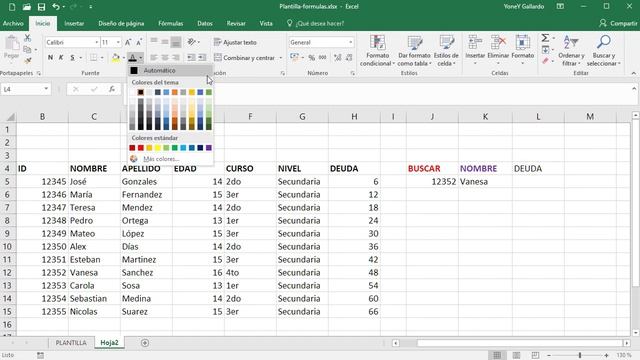640x360 pixels.
Task: Open the font size dropdown
Action: pyautogui.click(x=118, y=42)
